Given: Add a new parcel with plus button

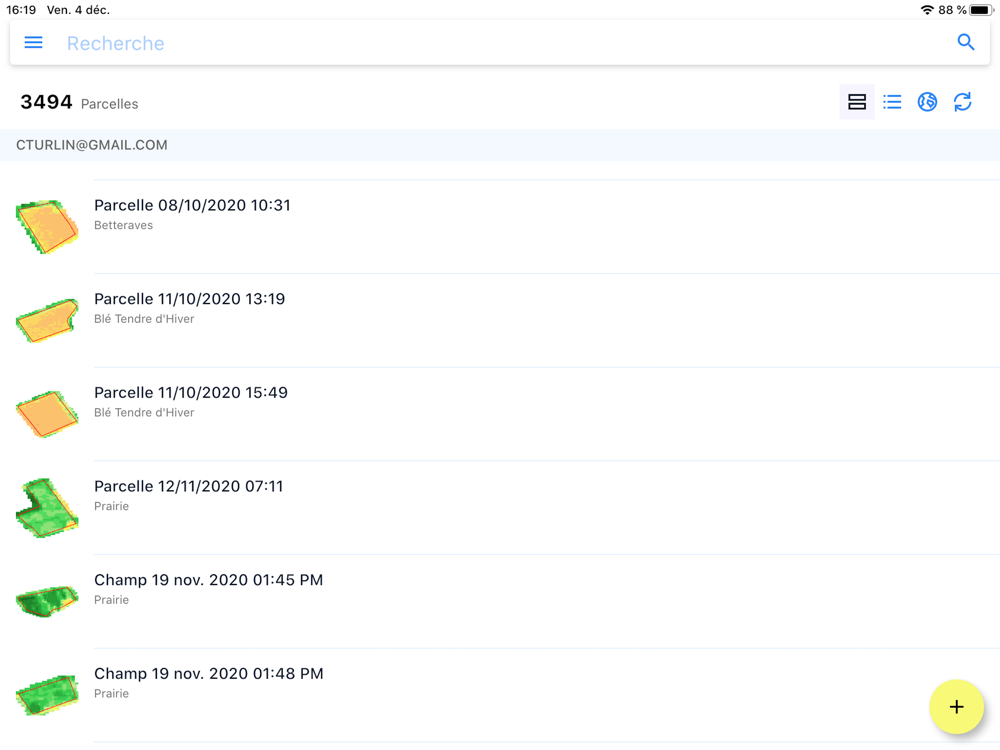Looking at the screenshot, I should coord(956,707).
